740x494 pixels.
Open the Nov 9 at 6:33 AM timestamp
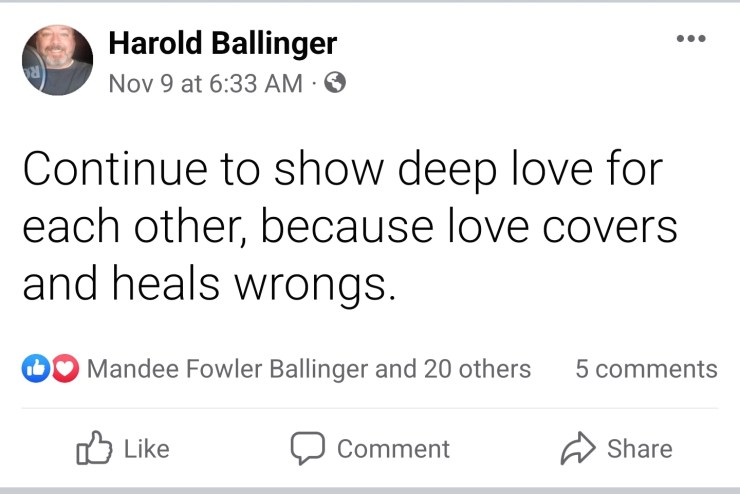click(204, 84)
